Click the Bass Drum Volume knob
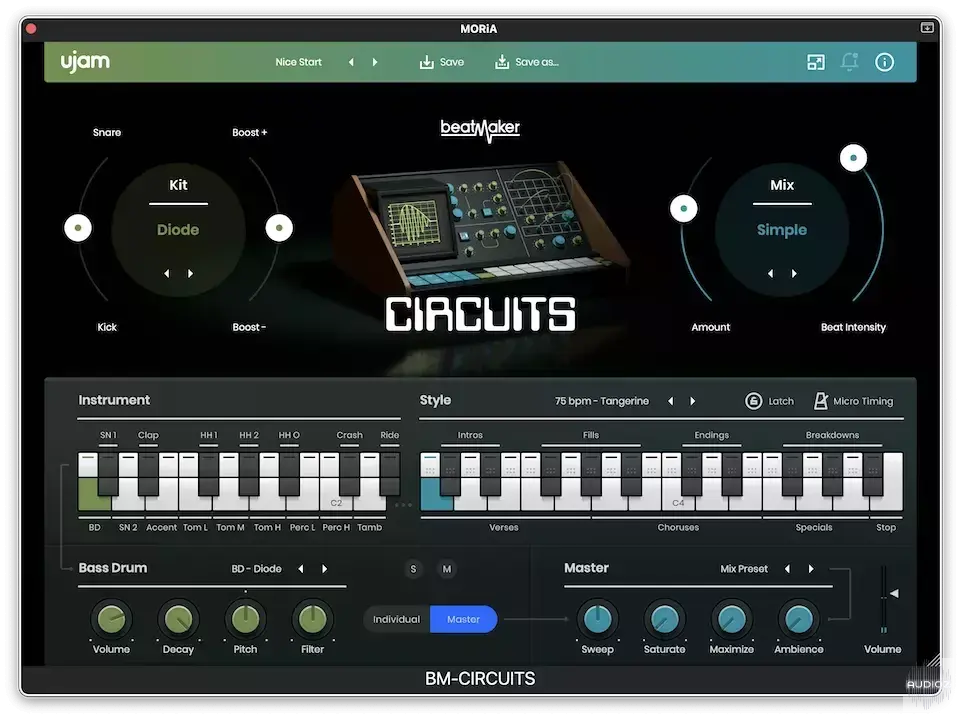Image resolution: width=961 pixels, height=719 pixels. click(x=111, y=619)
